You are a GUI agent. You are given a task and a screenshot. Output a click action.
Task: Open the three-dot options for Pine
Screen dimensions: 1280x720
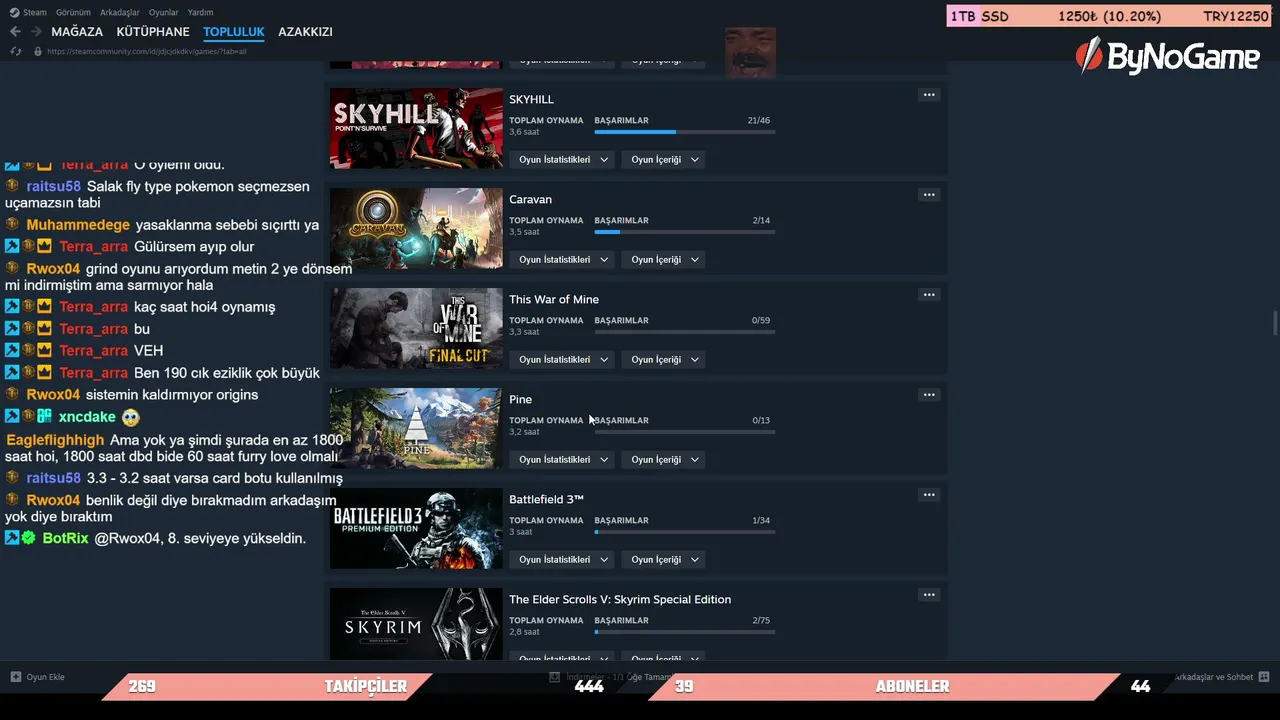[x=929, y=395]
